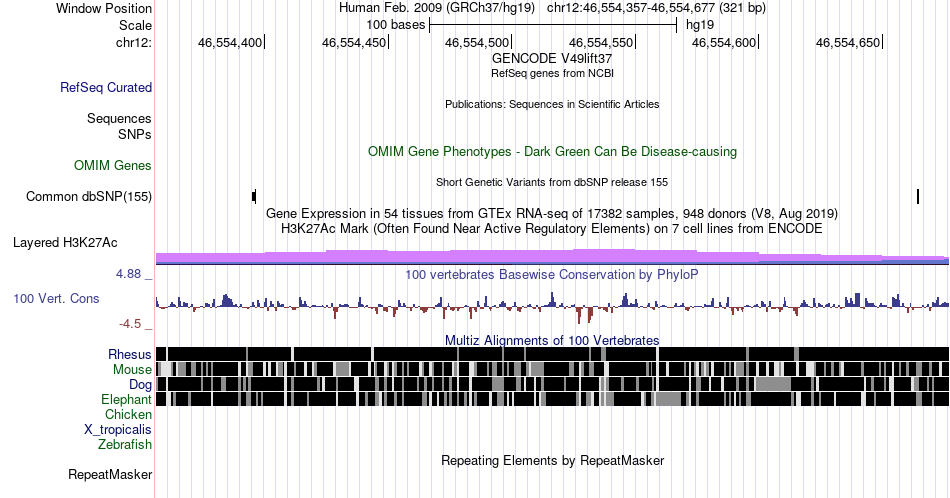The width and height of the screenshot is (950, 498).
Task: Click the Rhesus alignment label
Action: 130,354
